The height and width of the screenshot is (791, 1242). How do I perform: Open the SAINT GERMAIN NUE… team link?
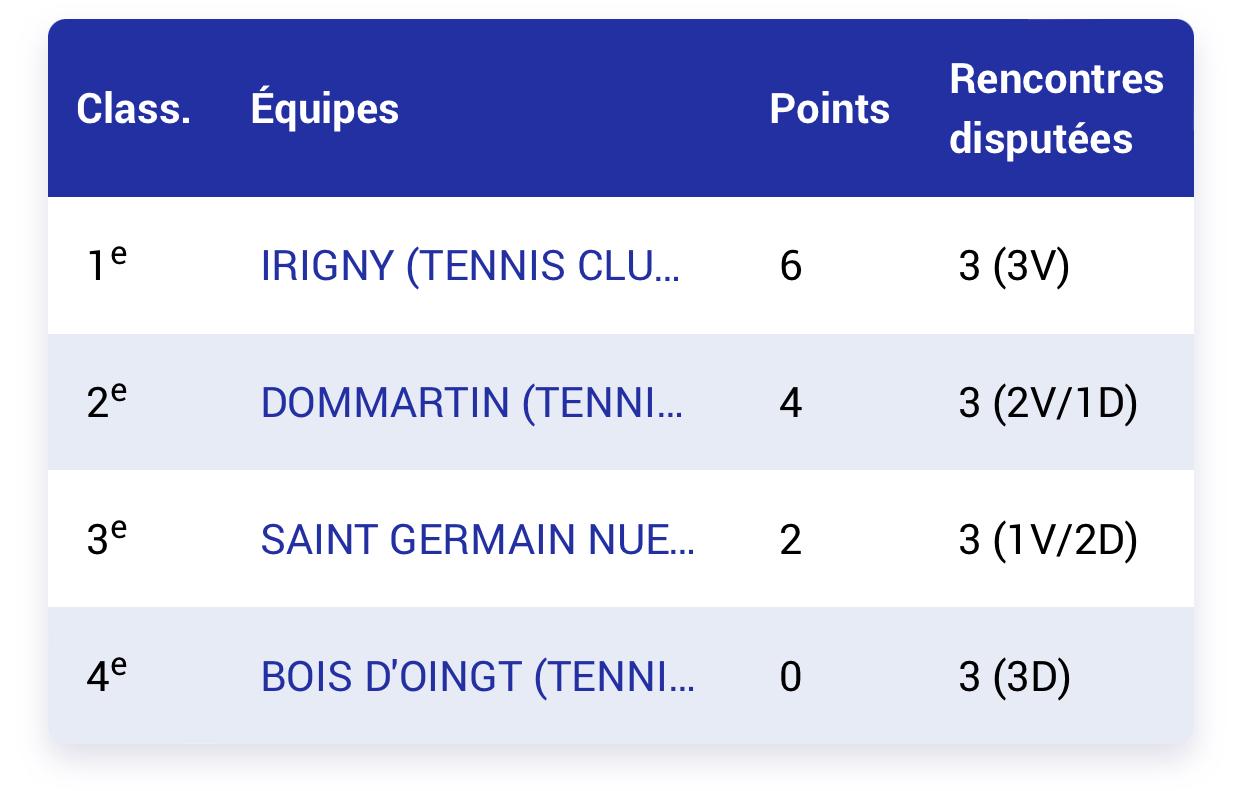pos(477,540)
